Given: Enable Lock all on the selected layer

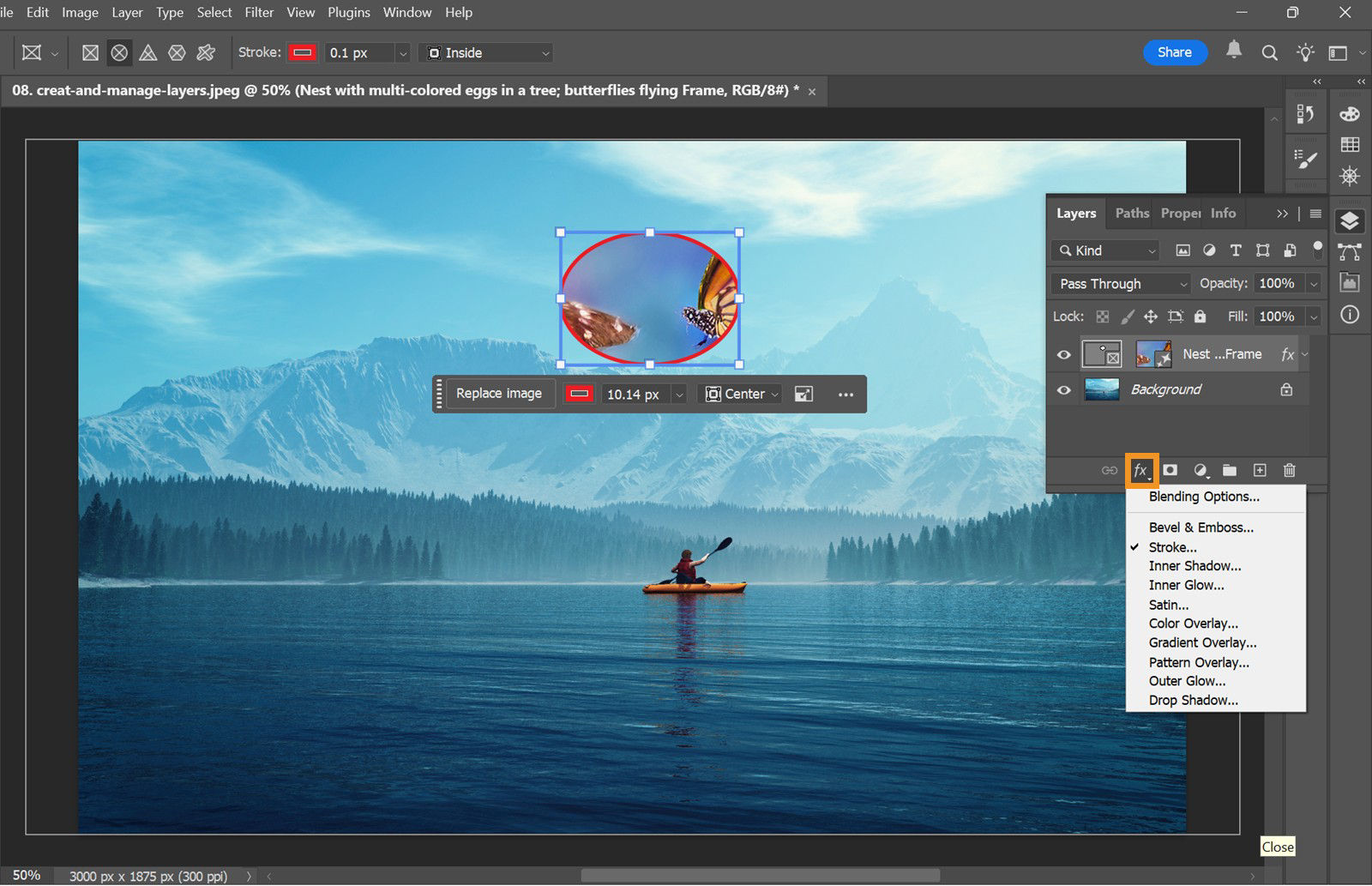Looking at the screenshot, I should [x=1200, y=316].
